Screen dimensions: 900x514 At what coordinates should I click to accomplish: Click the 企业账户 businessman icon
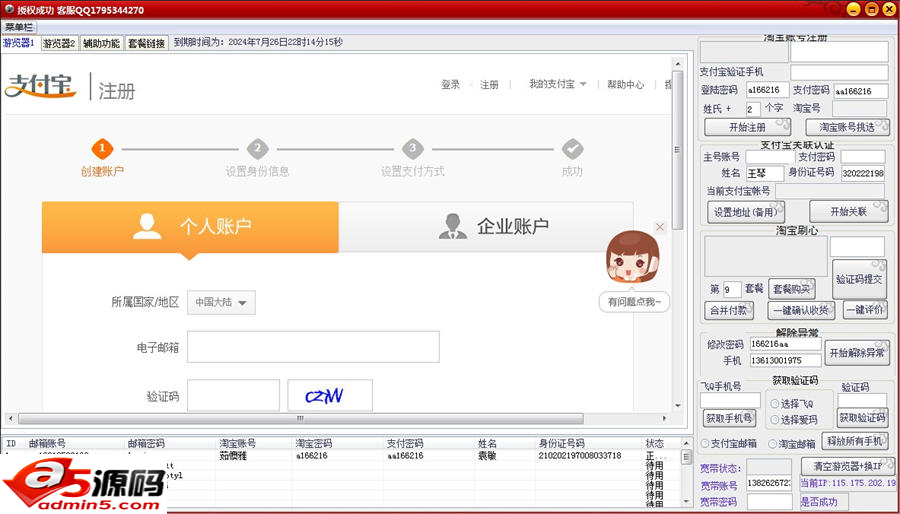click(453, 227)
